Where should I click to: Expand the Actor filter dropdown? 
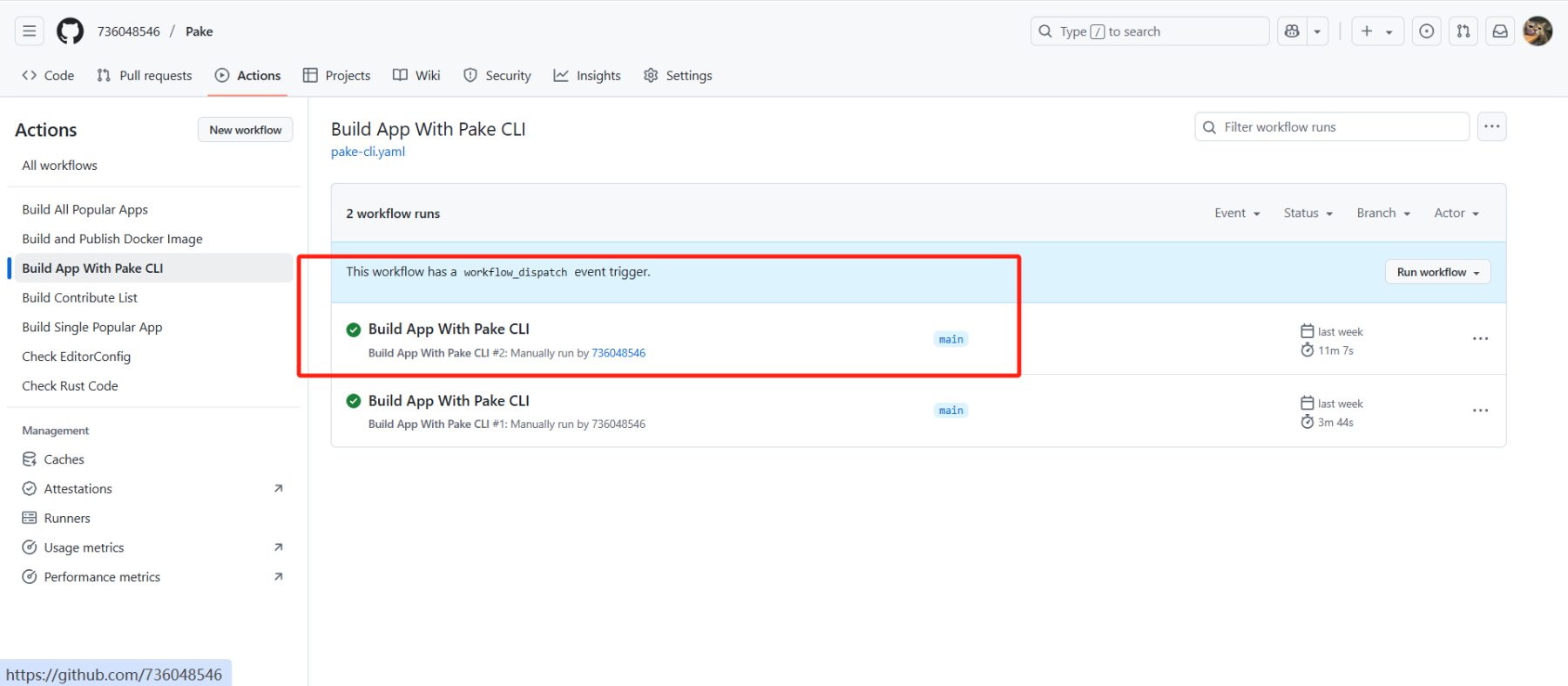[1456, 214]
